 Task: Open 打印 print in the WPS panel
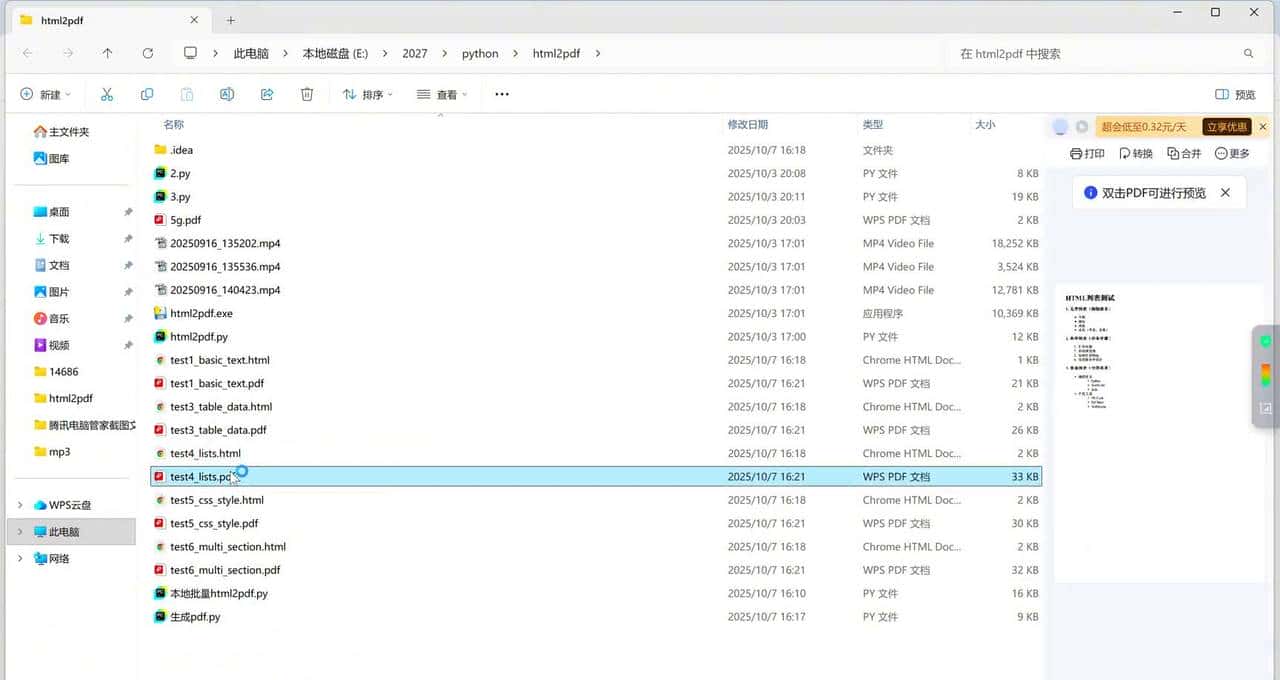pos(1089,153)
